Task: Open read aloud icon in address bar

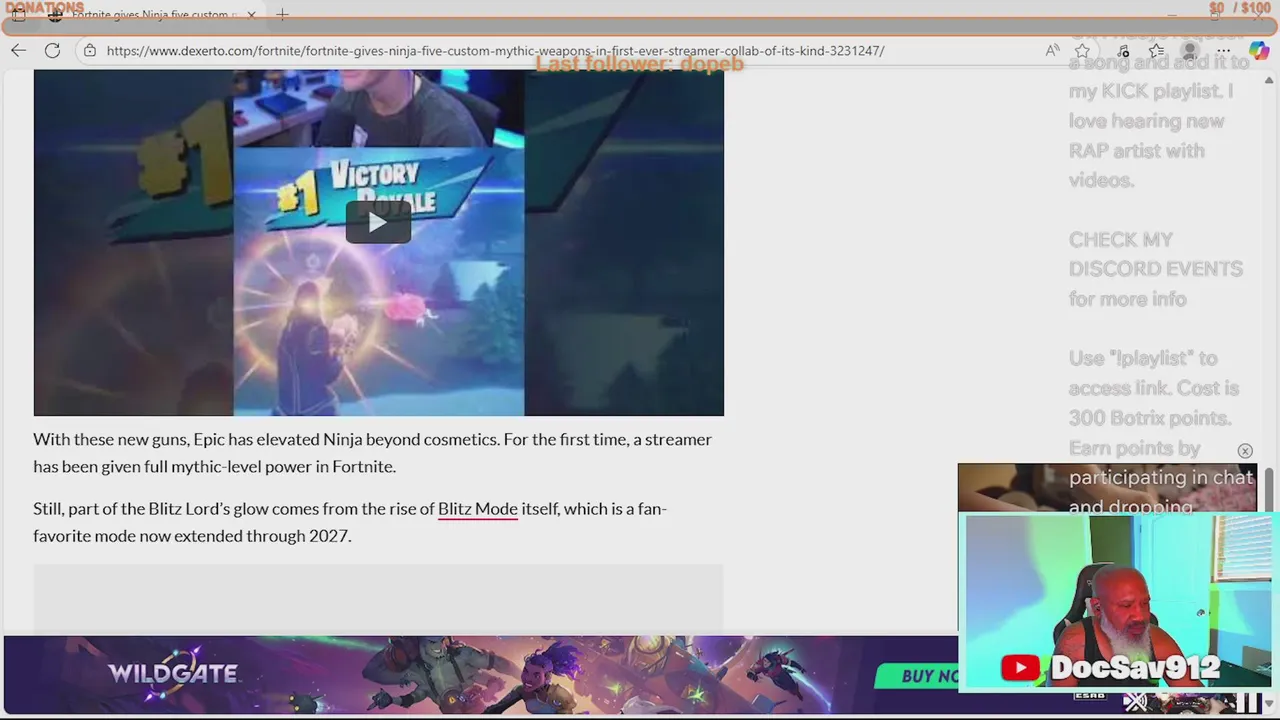Action: (x=1052, y=50)
